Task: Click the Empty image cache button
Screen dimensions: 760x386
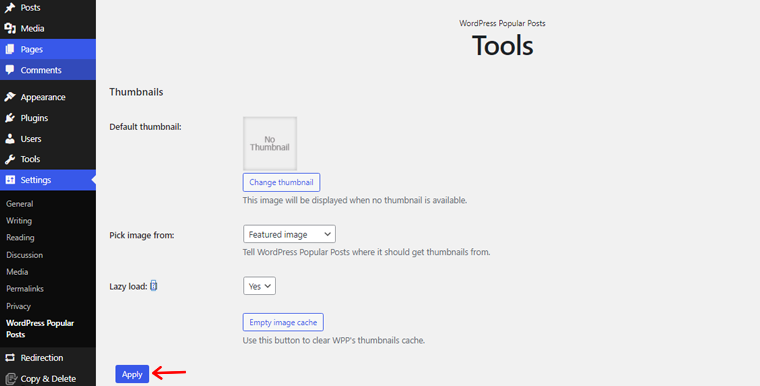Action: coord(283,322)
